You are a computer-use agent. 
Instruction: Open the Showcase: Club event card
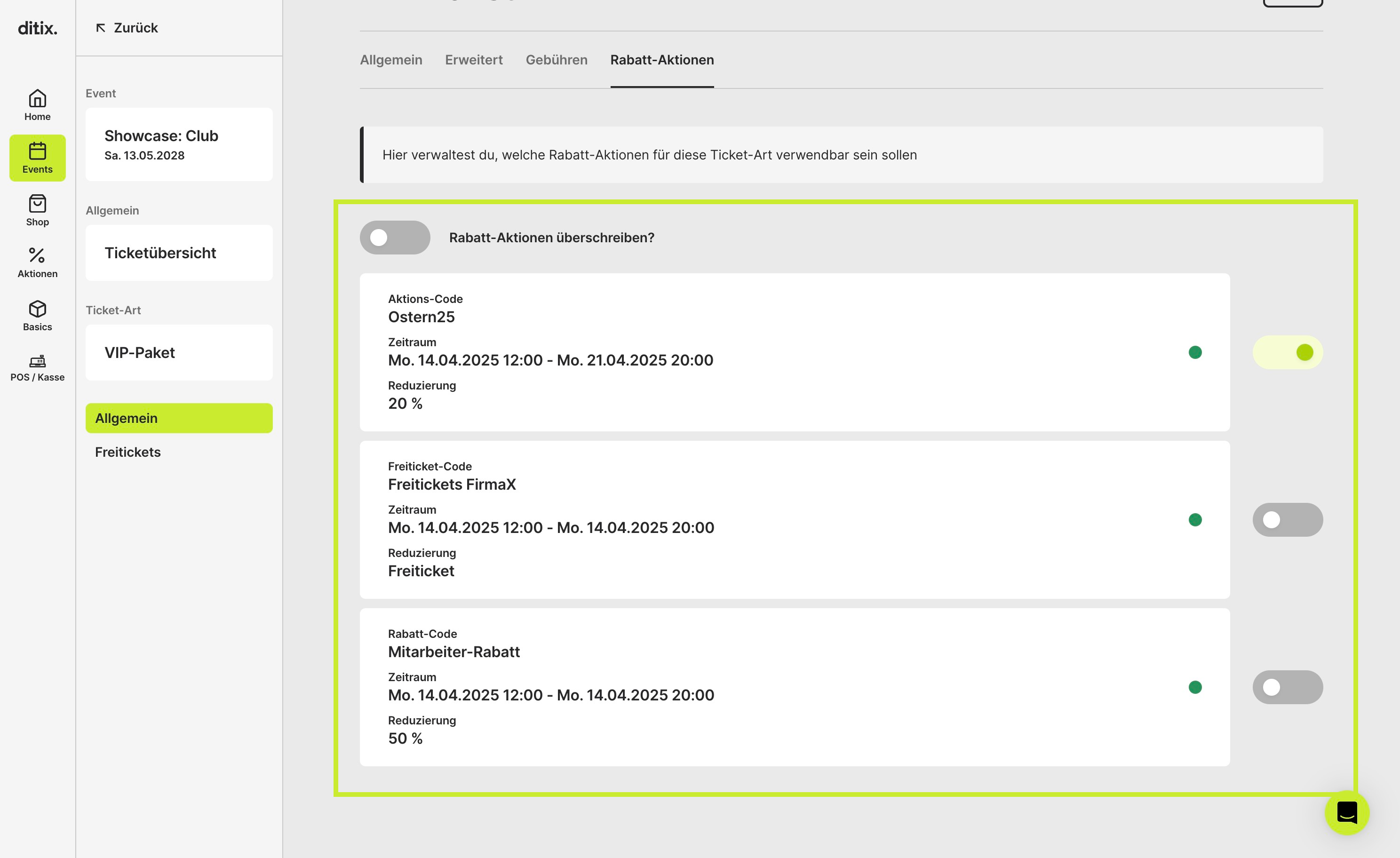pos(179,144)
